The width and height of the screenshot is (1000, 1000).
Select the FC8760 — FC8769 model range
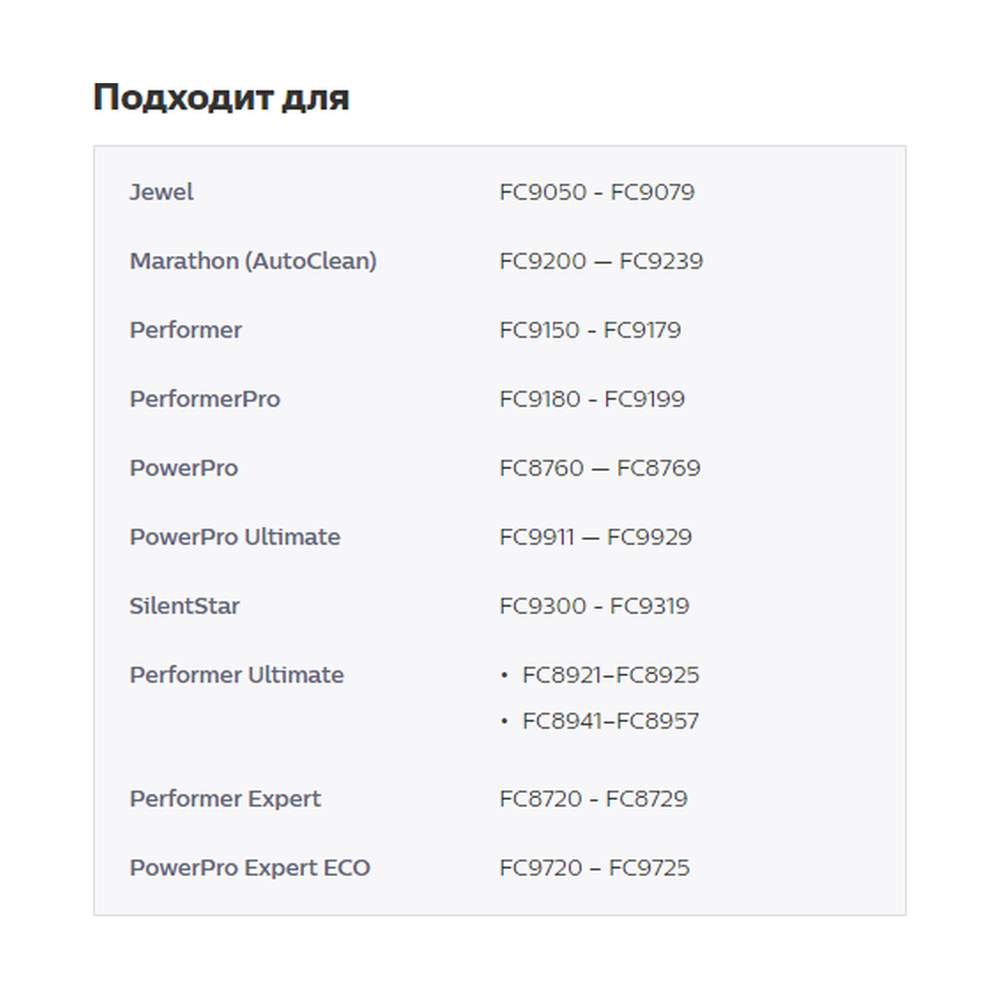click(600, 468)
